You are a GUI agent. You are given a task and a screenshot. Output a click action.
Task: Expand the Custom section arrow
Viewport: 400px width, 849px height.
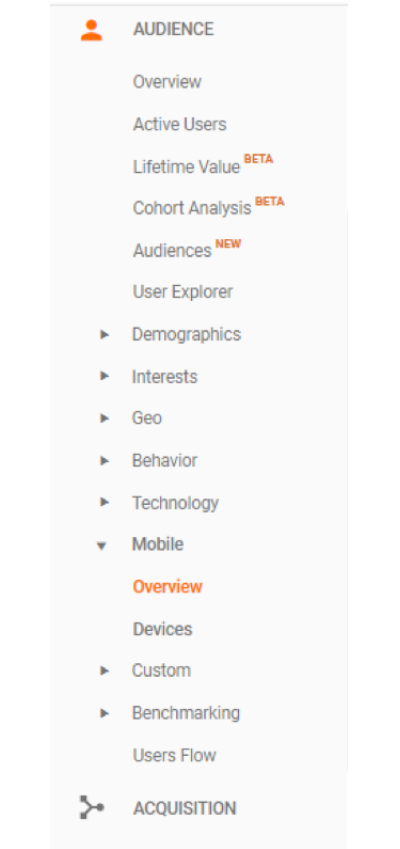[104, 671]
